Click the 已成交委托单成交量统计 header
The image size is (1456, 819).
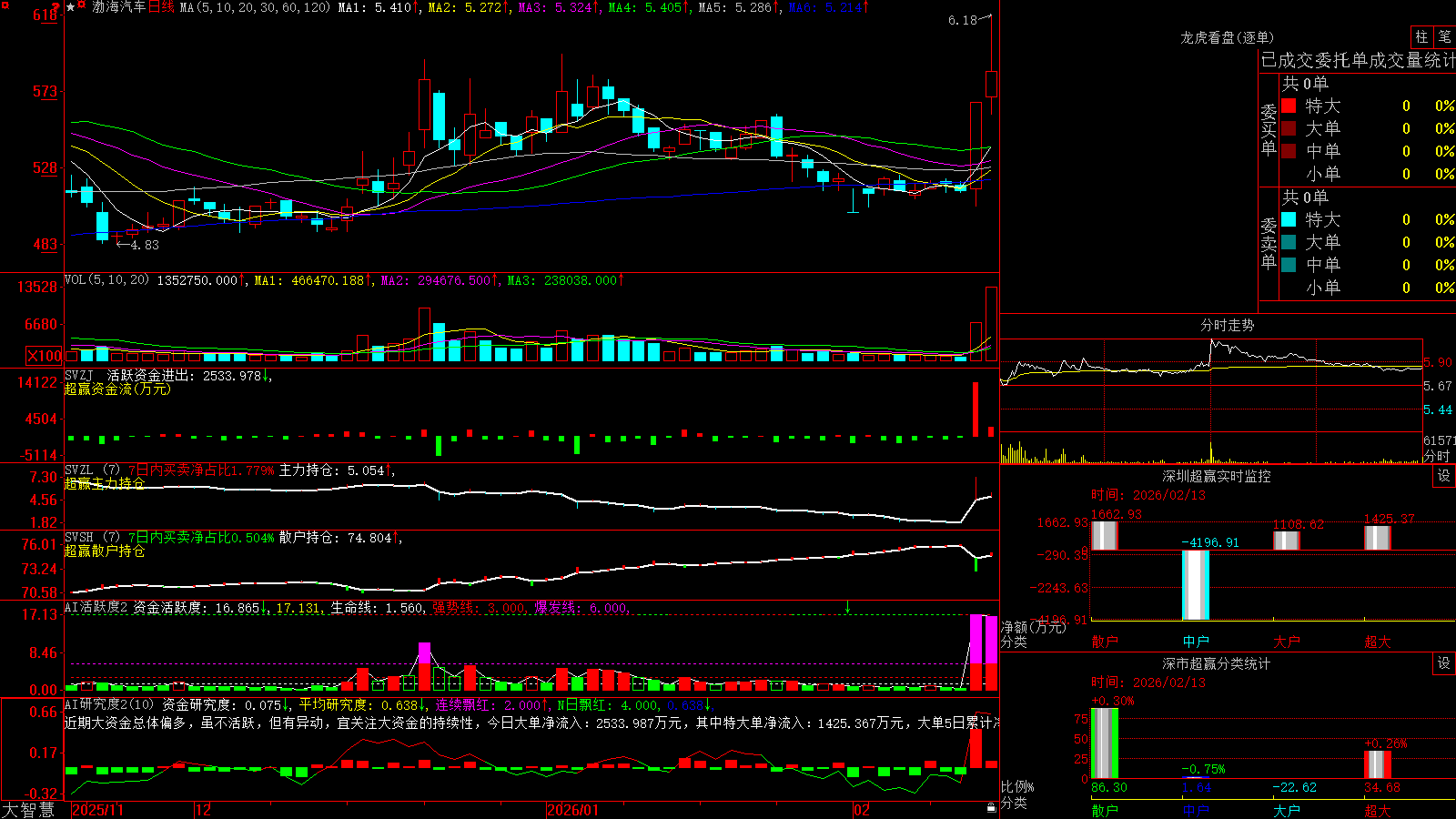pyautogui.click(x=1358, y=60)
